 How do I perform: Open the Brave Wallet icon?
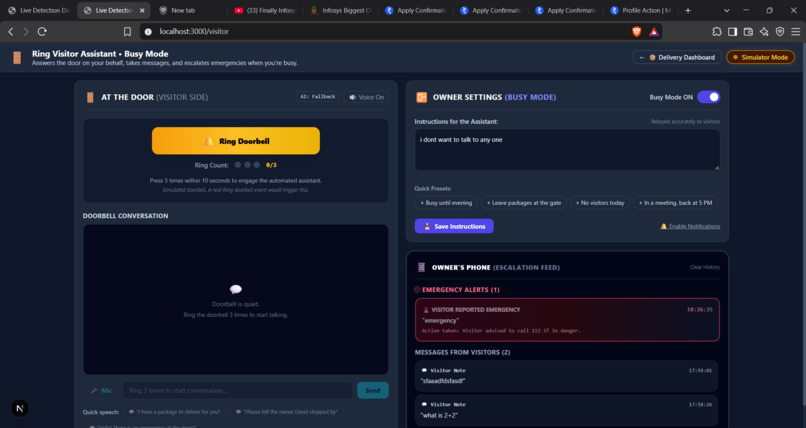748,31
